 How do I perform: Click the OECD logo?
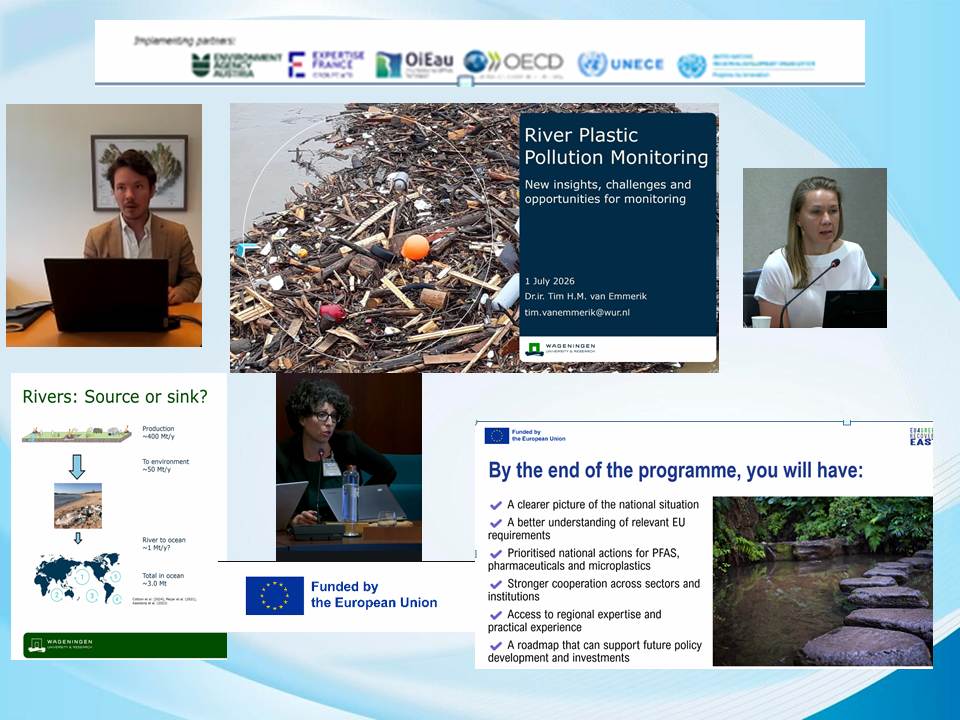click(x=513, y=62)
